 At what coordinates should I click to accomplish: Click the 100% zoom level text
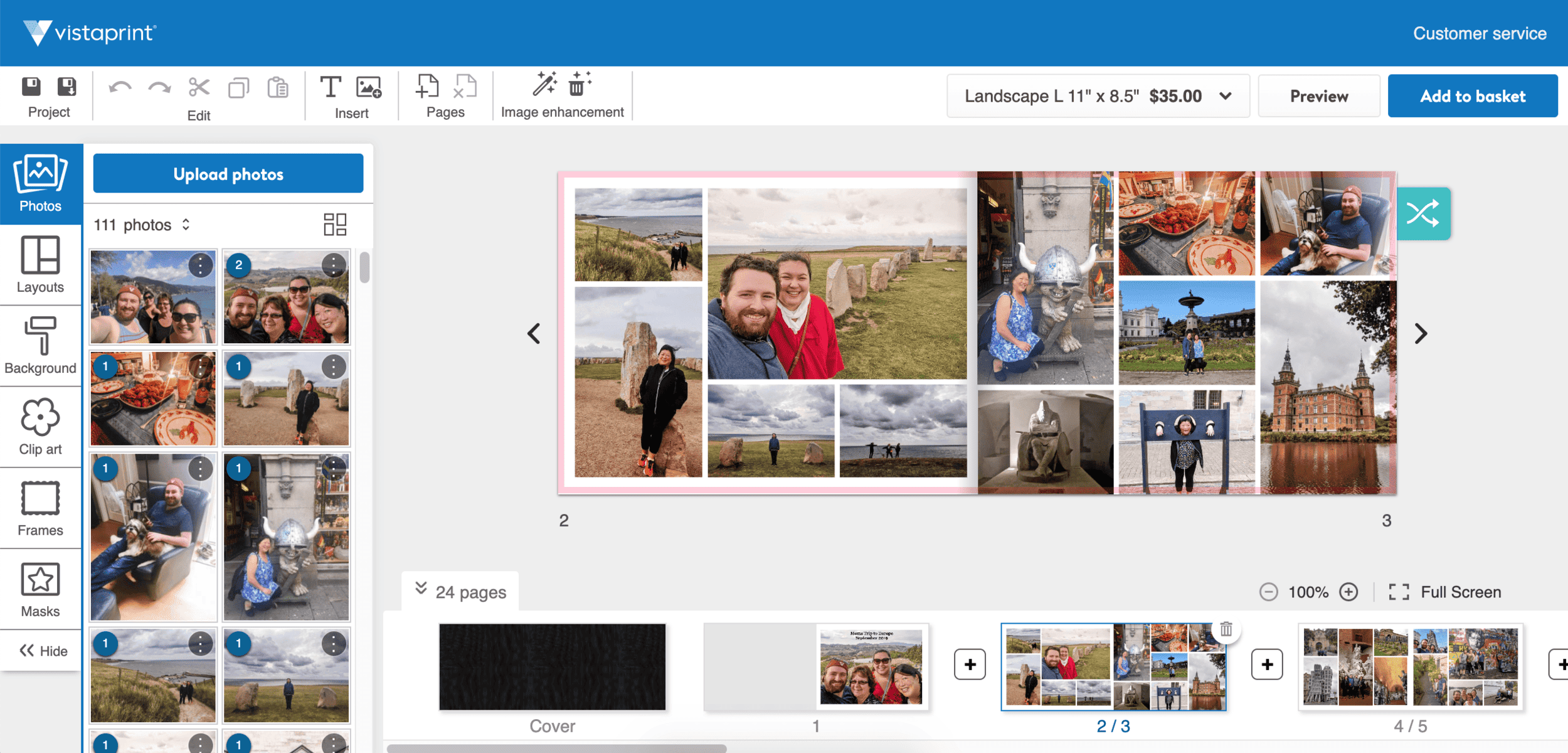(x=1308, y=592)
